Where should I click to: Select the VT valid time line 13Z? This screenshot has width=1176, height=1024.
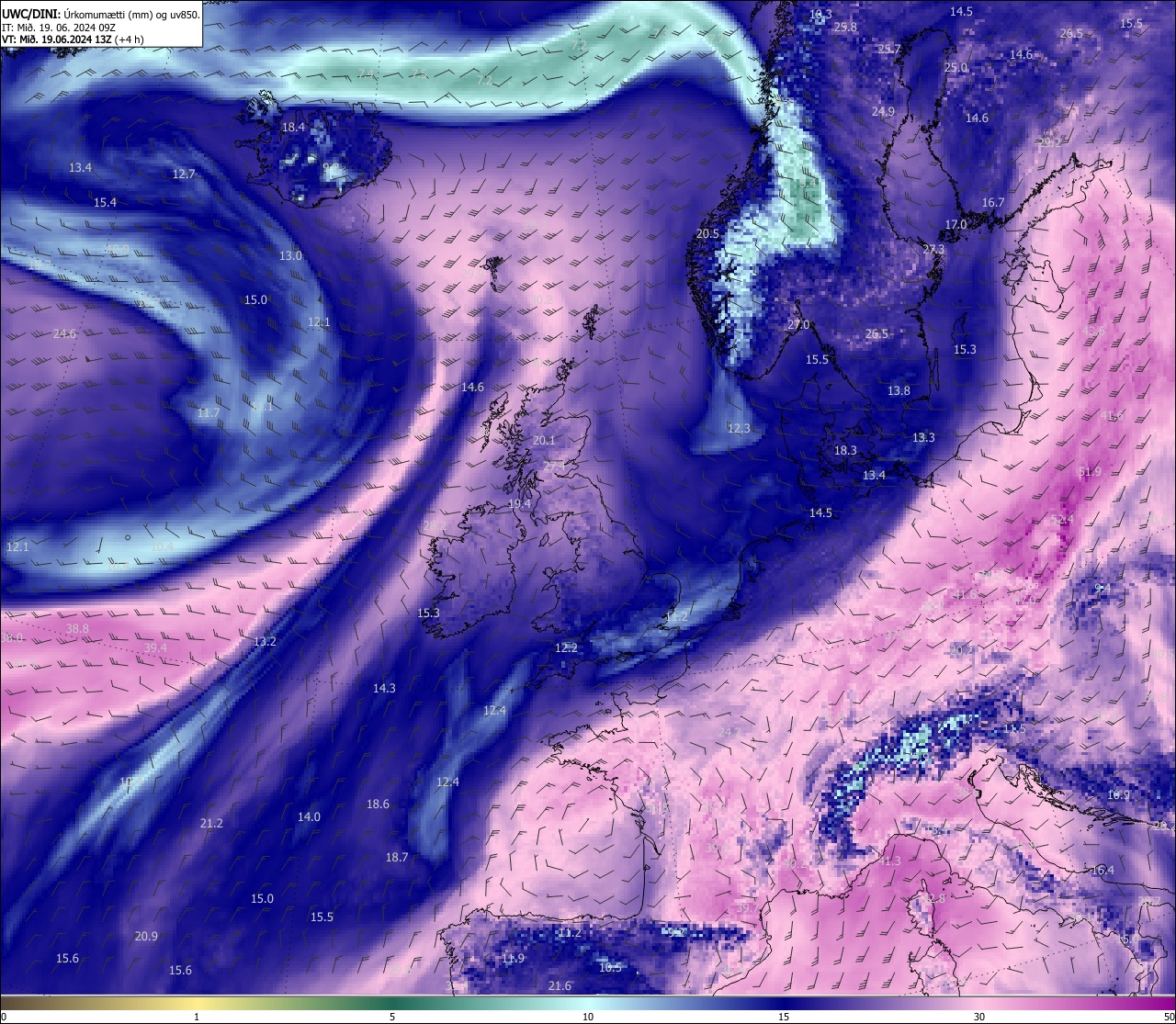[71, 39]
